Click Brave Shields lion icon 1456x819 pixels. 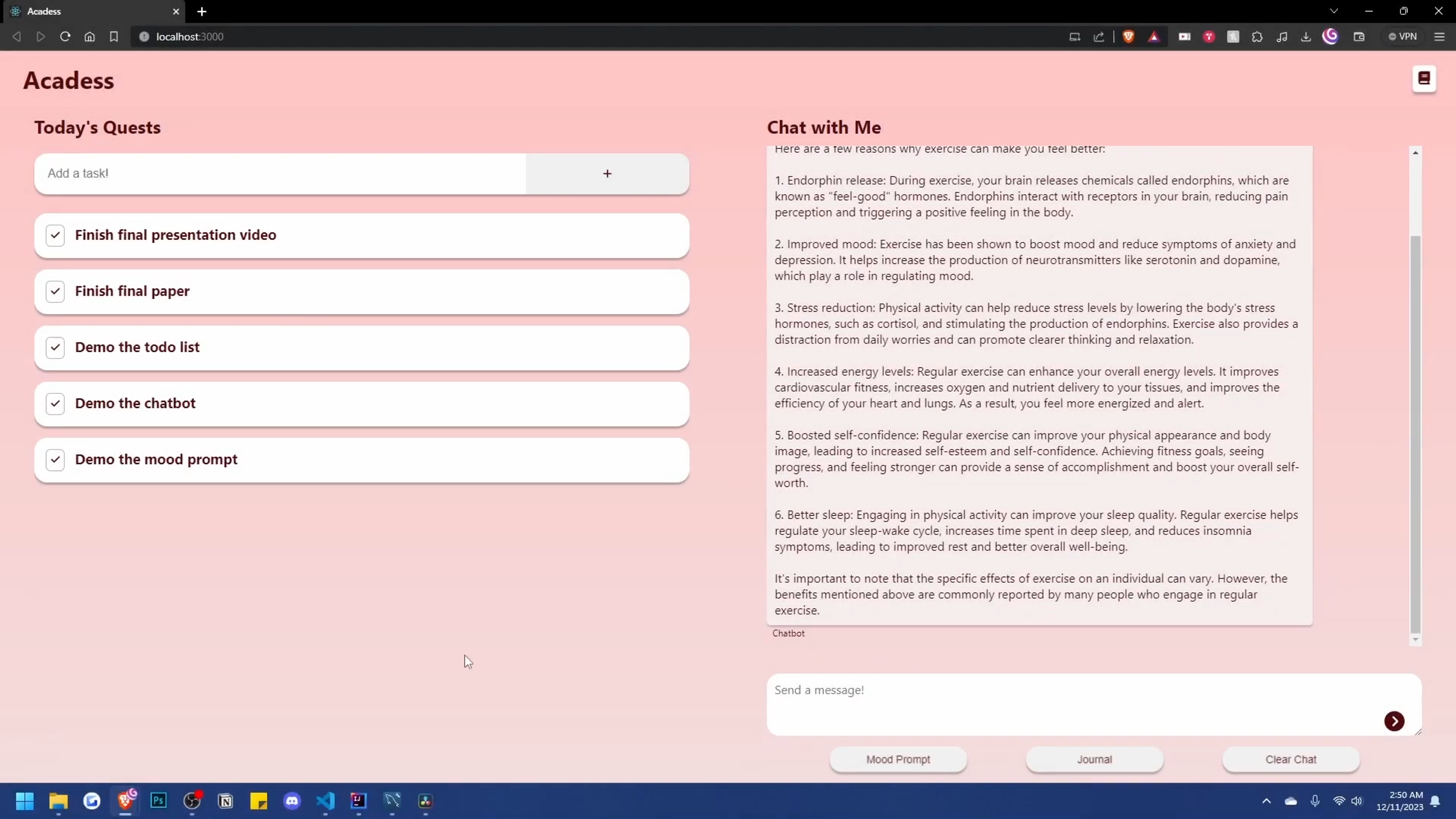[1128, 37]
